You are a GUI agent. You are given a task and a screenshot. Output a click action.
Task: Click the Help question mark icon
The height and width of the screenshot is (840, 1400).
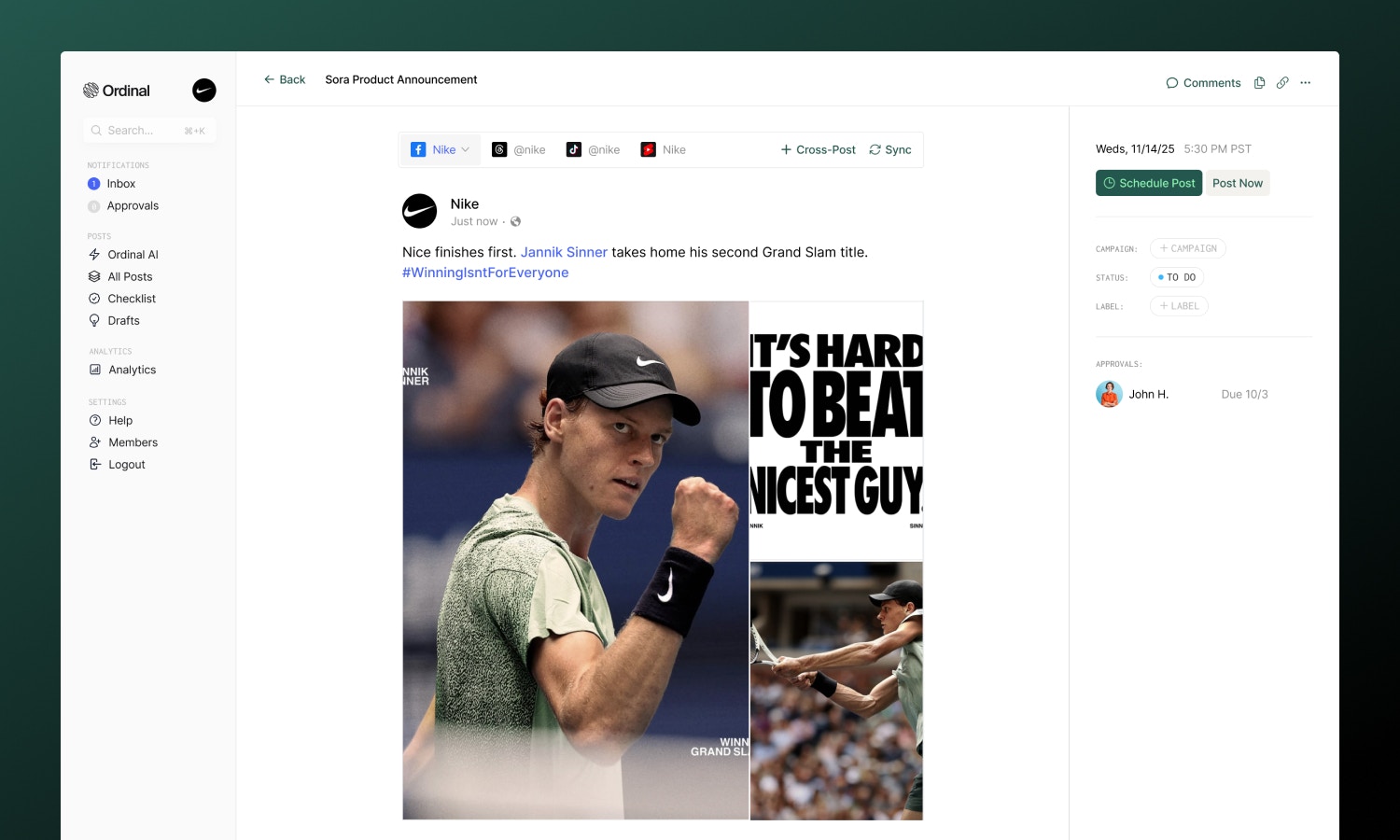coord(95,420)
